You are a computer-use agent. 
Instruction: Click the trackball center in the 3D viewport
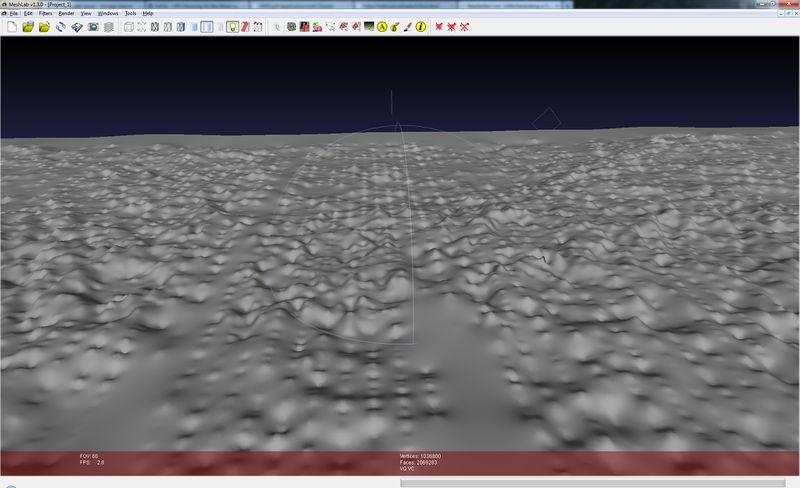[398, 236]
